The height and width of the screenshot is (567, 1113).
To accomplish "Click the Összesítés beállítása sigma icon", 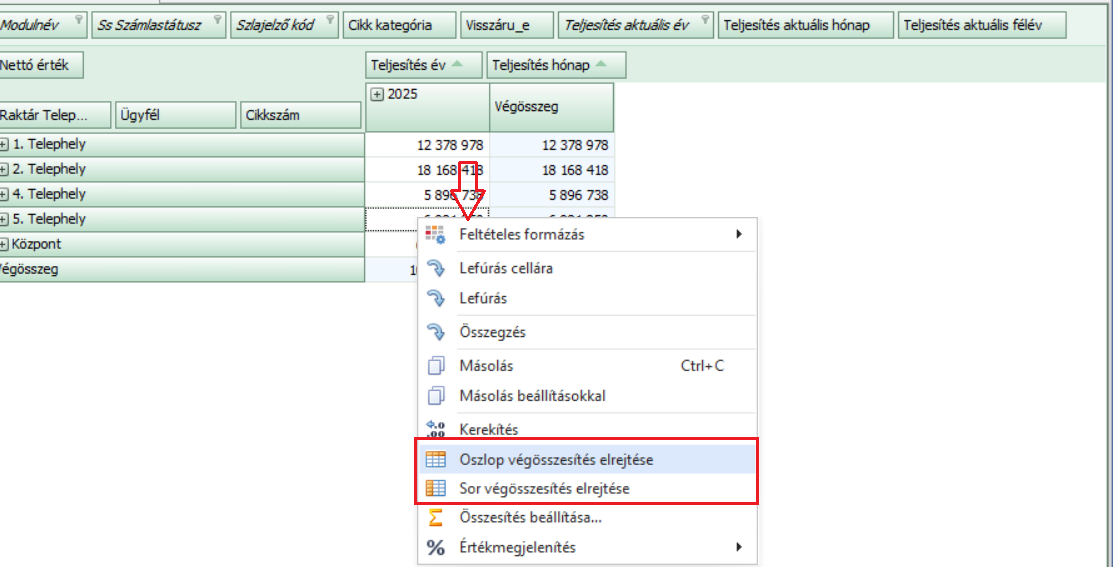I will tap(435, 518).
